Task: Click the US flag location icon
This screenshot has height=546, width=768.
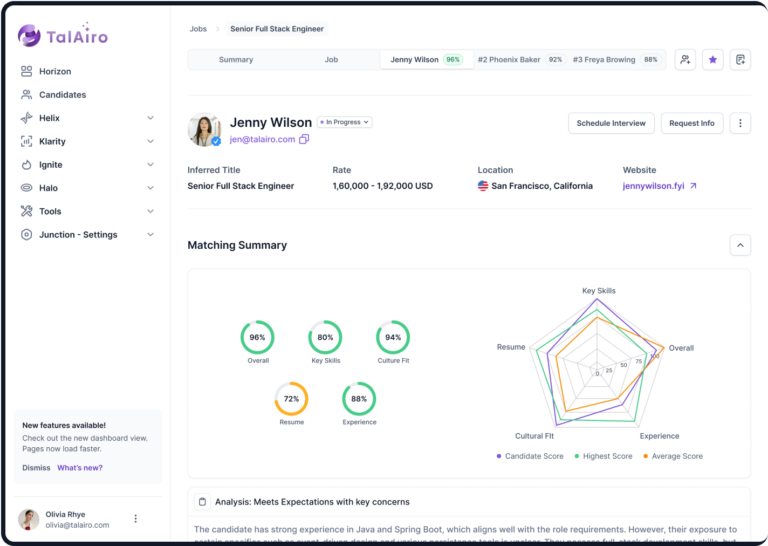Action: pyautogui.click(x=483, y=186)
